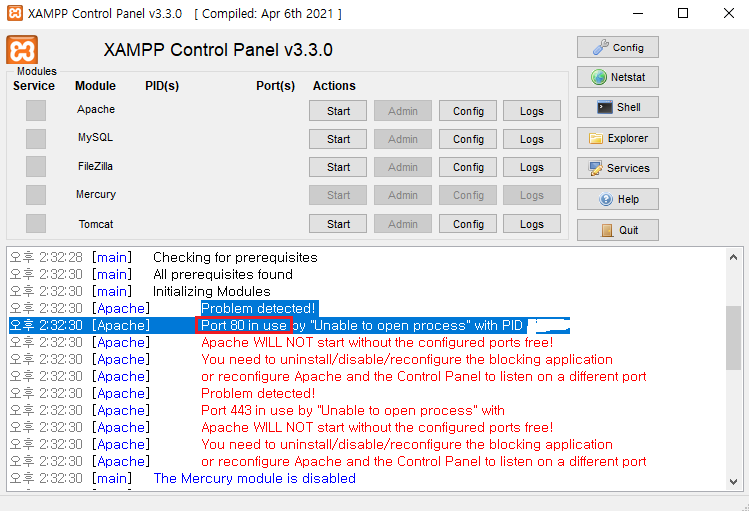Viewport: 749px width, 511px height.
Task: View FileZilla Logs
Action: pyautogui.click(x=532, y=167)
